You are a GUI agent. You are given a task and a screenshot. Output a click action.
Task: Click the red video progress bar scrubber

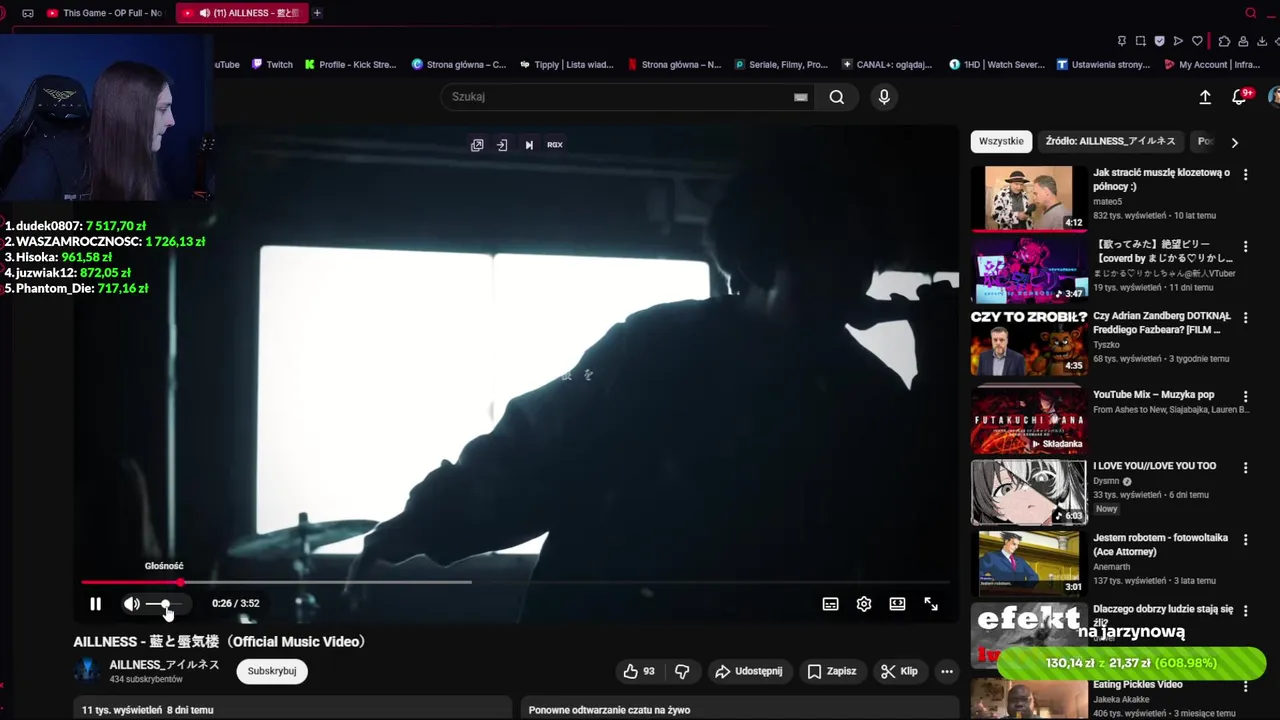pyautogui.click(x=181, y=582)
